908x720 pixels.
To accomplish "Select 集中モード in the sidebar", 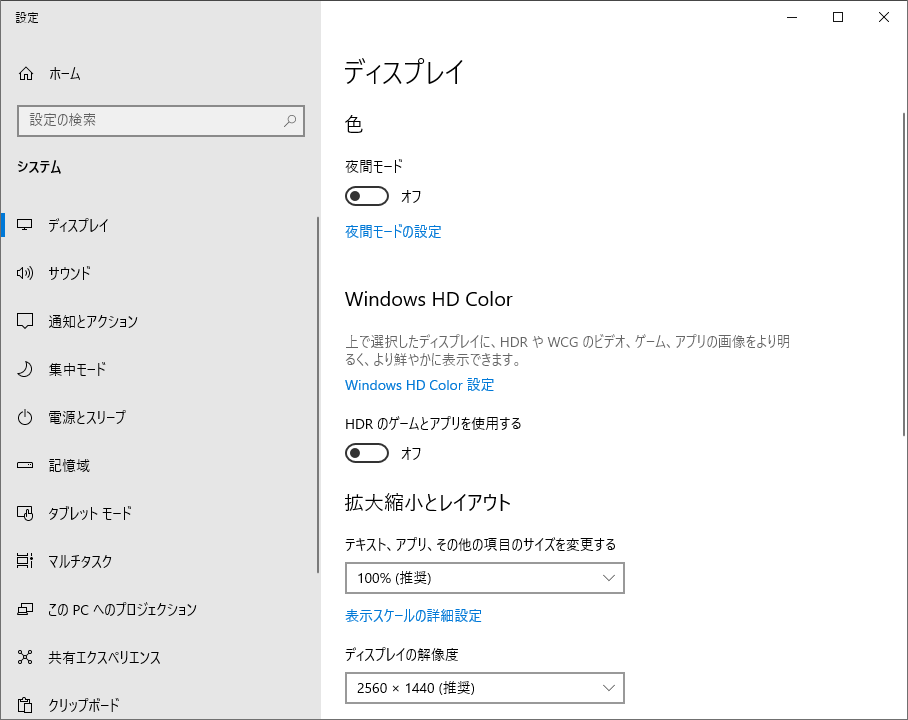I will [159, 369].
